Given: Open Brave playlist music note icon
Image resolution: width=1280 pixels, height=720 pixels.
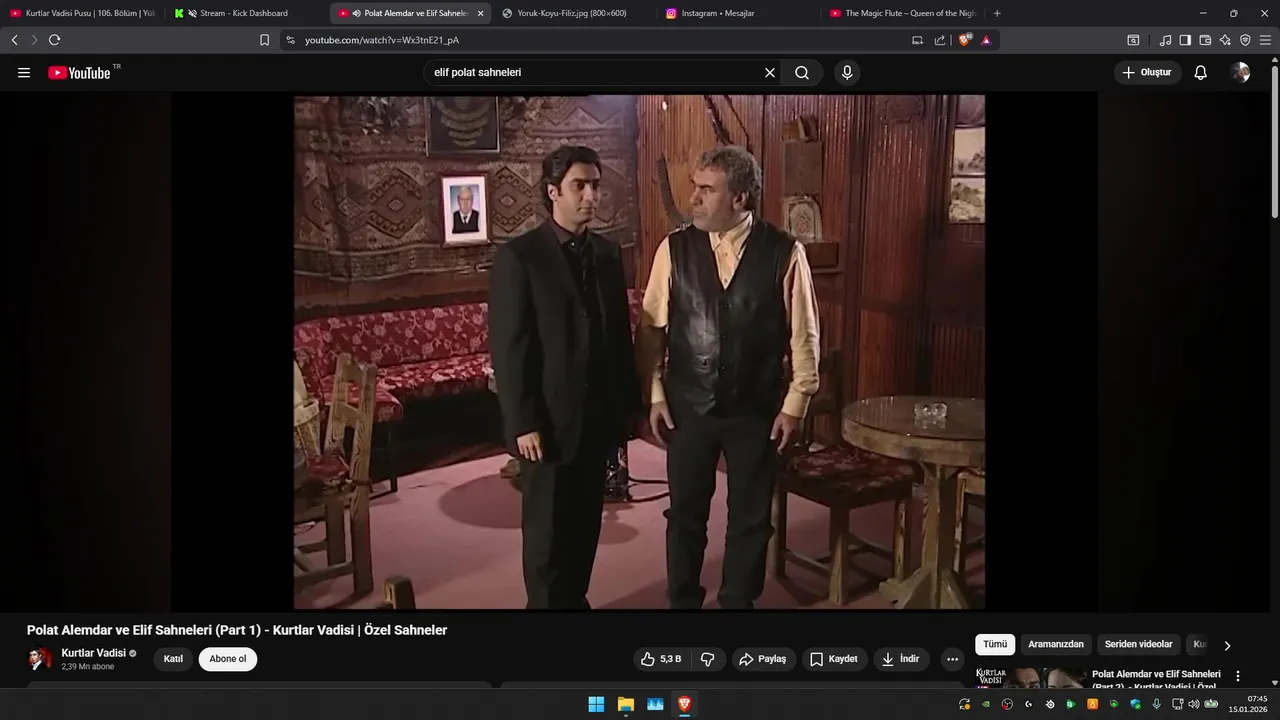Looking at the screenshot, I should coord(1165,40).
